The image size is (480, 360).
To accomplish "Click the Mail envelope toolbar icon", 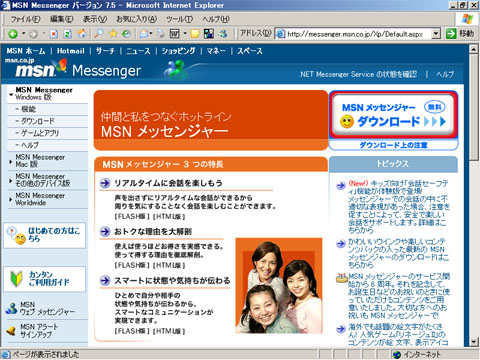I will coord(144,34).
